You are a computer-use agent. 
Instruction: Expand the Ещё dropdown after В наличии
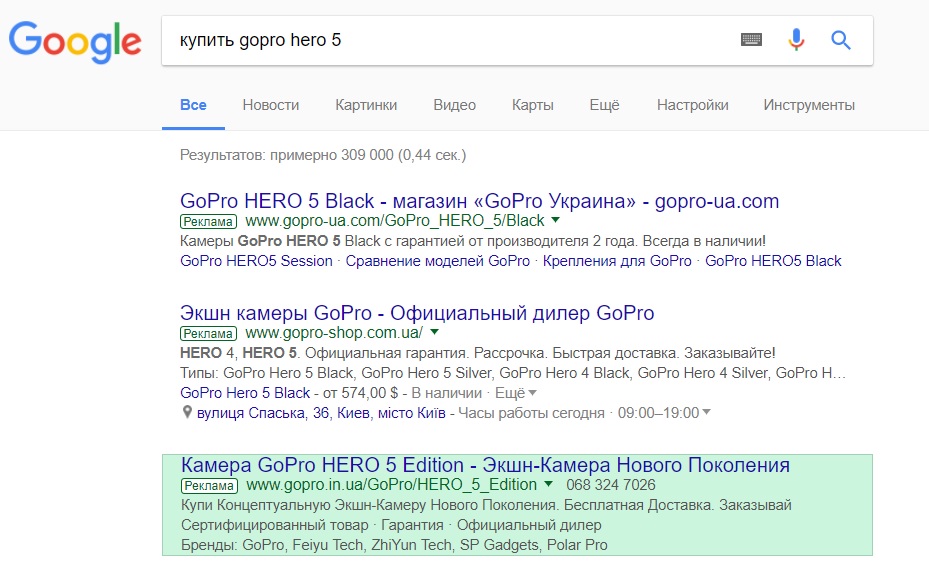(515, 393)
